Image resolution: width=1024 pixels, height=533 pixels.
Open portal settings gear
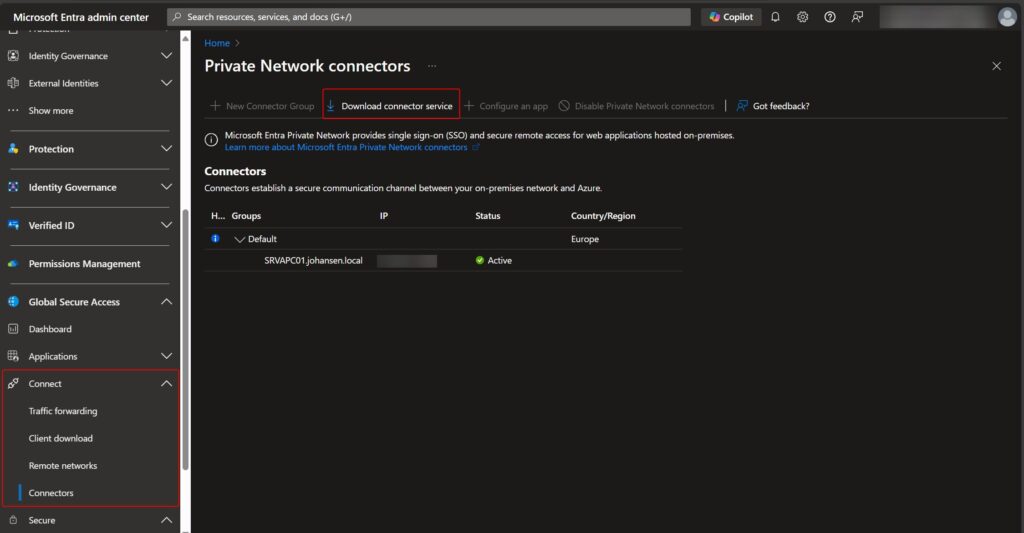pos(803,17)
